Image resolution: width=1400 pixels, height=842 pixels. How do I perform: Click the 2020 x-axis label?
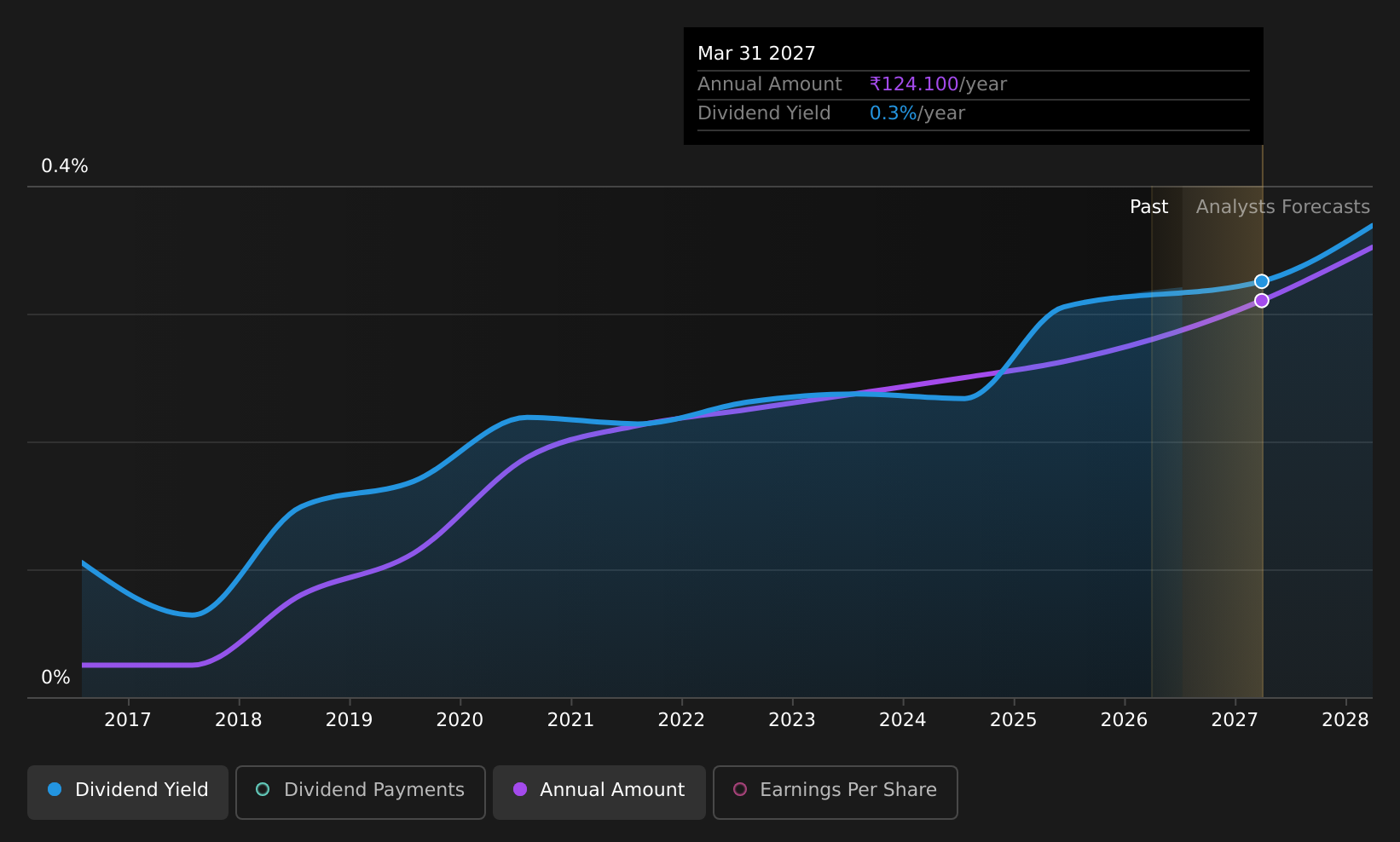coord(460,720)
